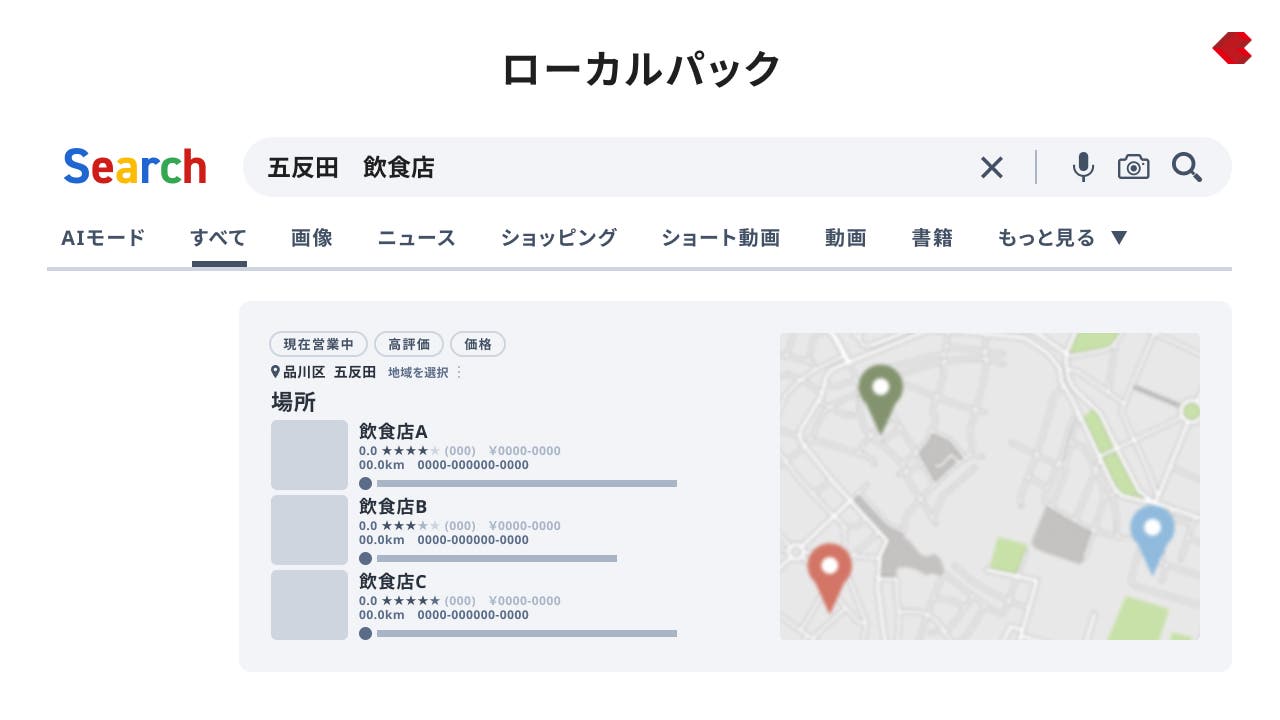
Task: Run the search with the magnifier icon
Action: (1187, 167)
